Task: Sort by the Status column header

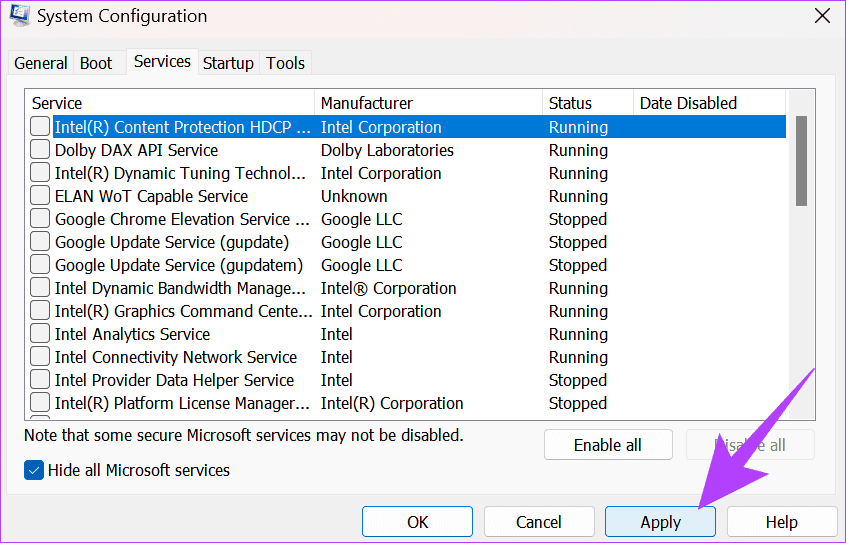Action: 588,103
